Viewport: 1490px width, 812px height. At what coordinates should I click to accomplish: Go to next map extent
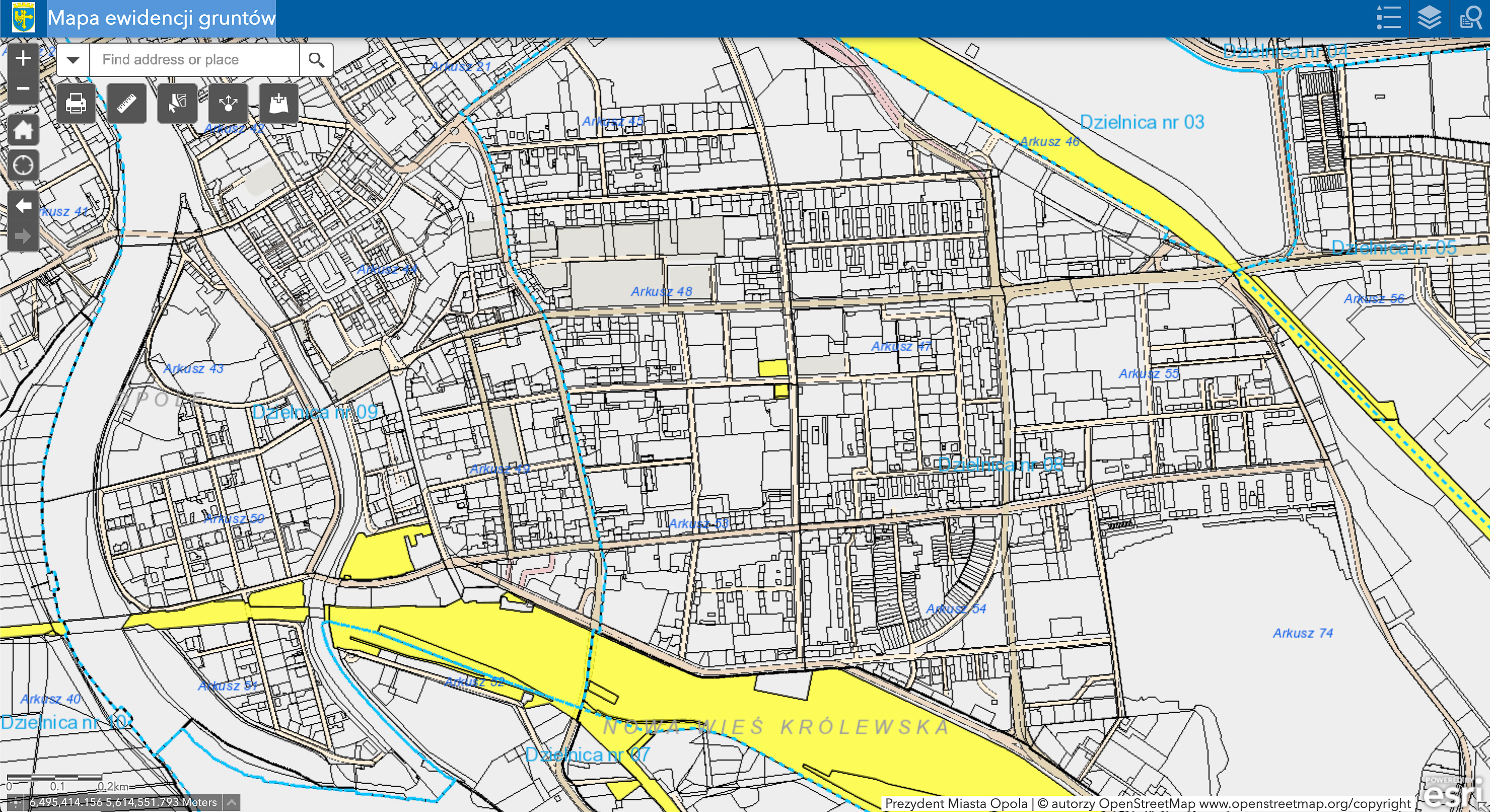(x=23, y=236)
